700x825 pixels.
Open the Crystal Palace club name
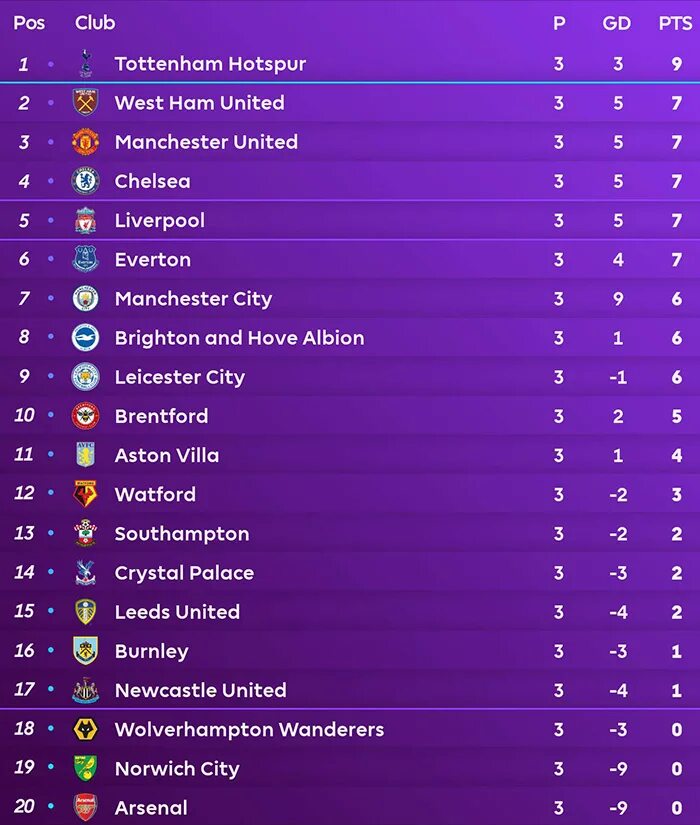tap(184, 573)
